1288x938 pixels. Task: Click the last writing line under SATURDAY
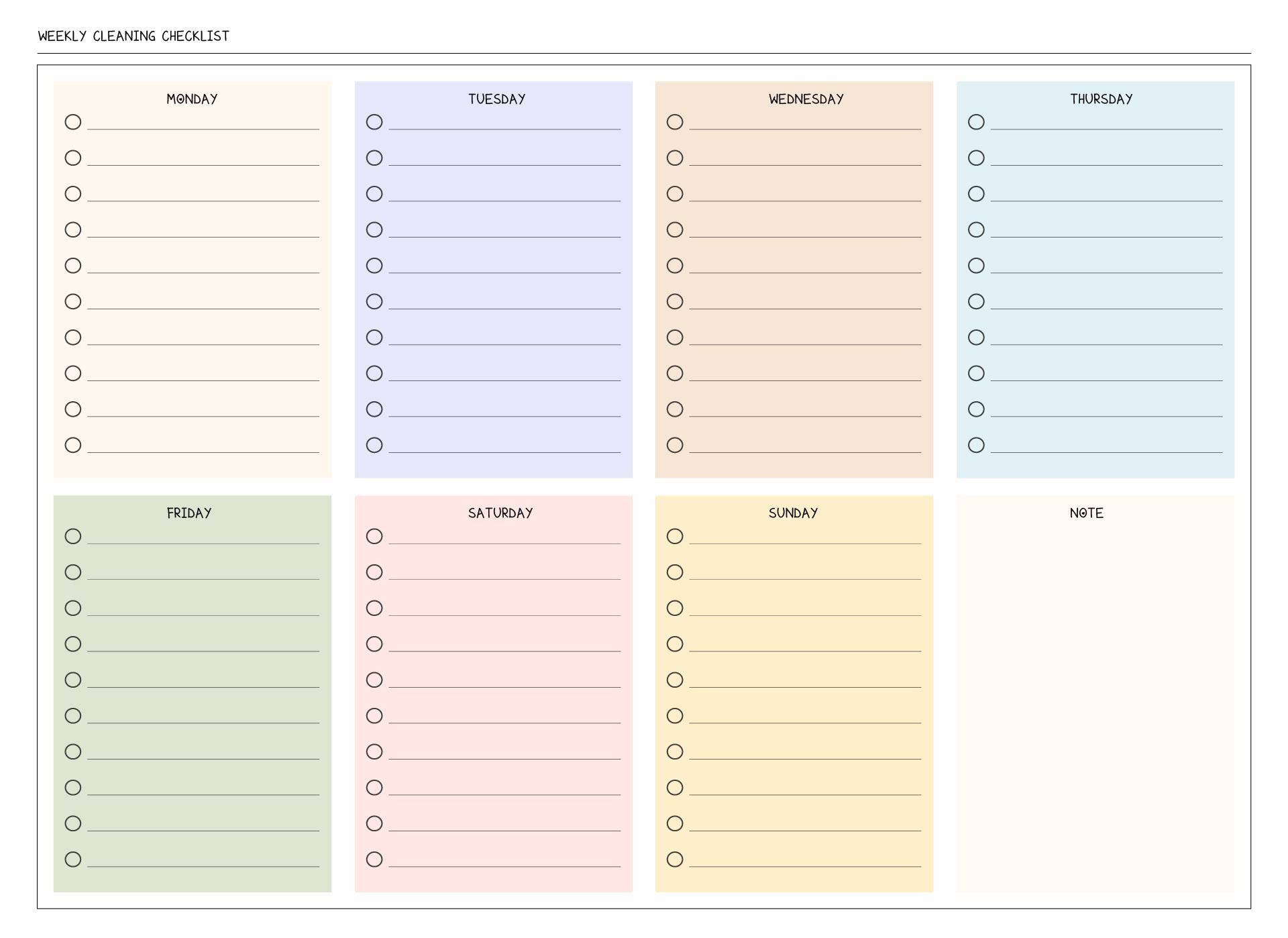[504, 866]
